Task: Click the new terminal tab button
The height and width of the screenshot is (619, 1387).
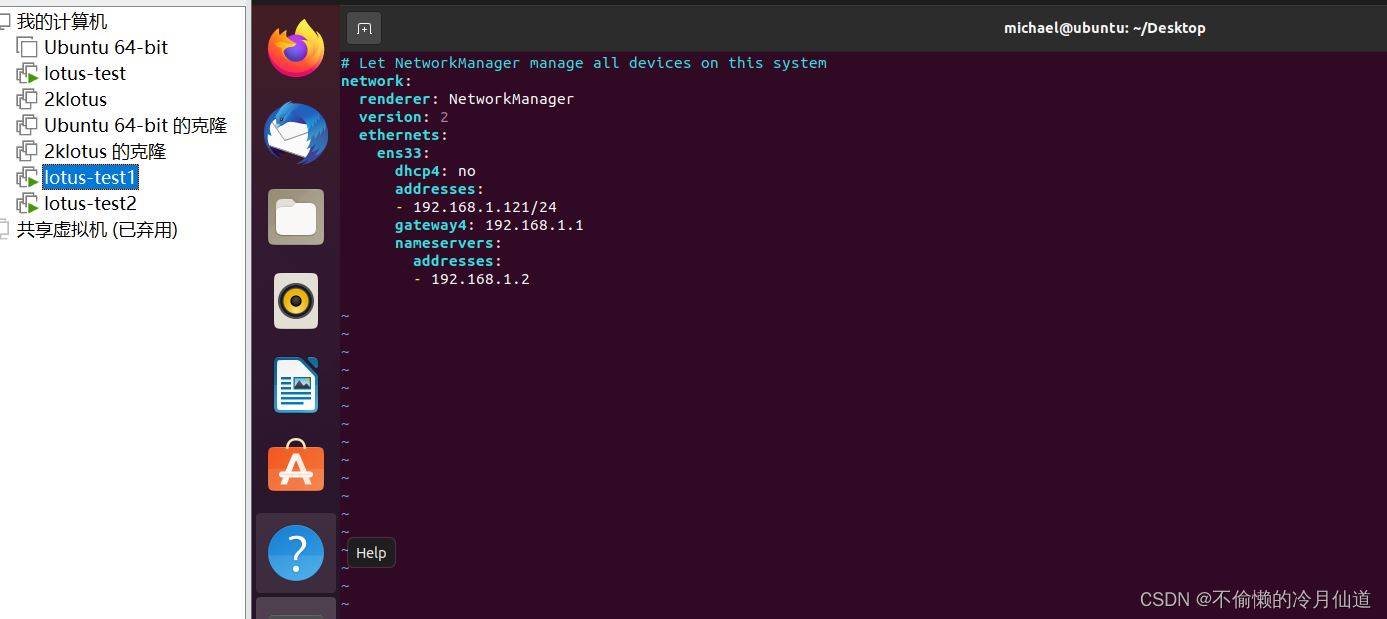Action: tap(364, 28)
